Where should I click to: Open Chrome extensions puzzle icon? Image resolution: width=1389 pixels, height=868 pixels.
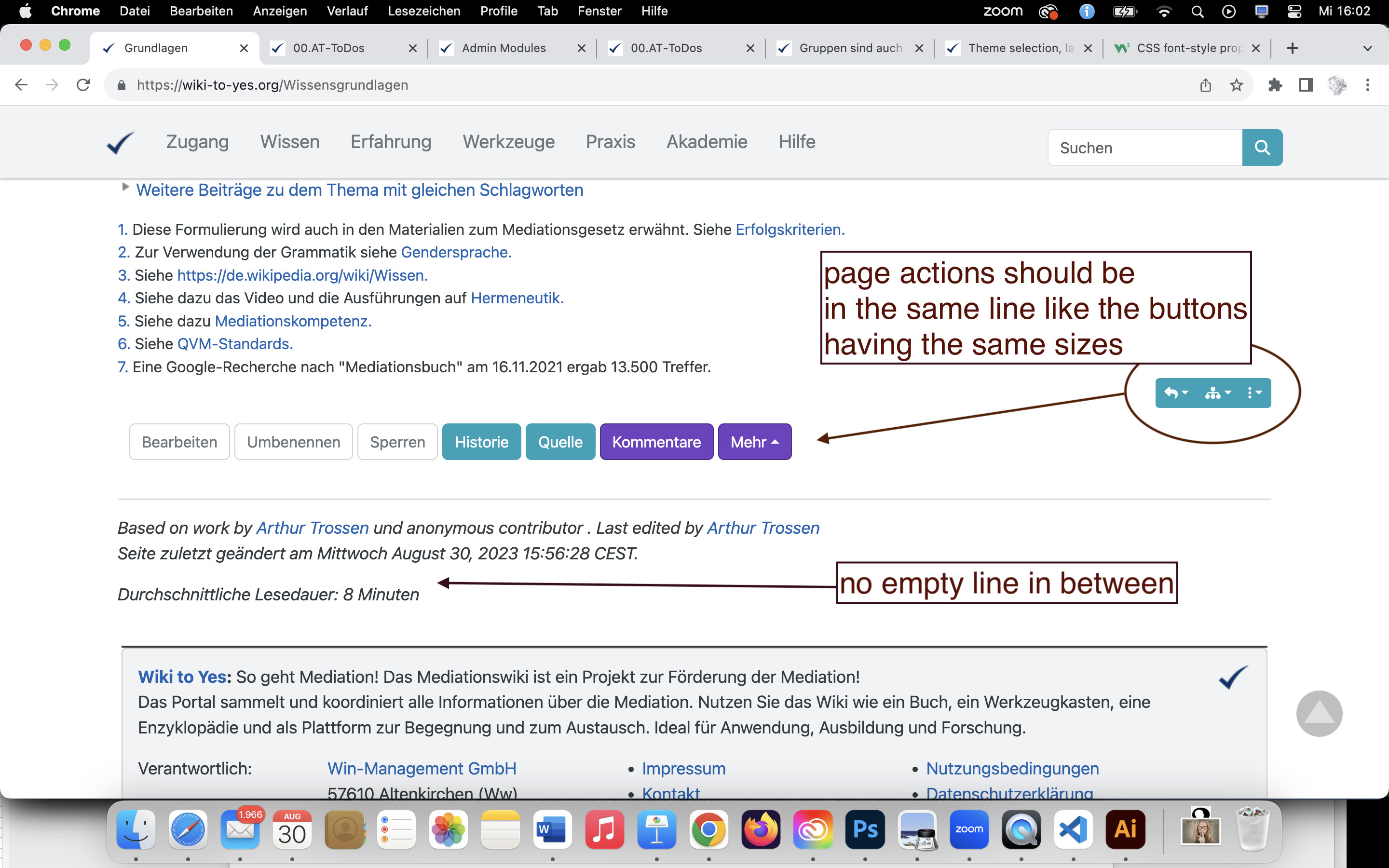coord(1275,85)
